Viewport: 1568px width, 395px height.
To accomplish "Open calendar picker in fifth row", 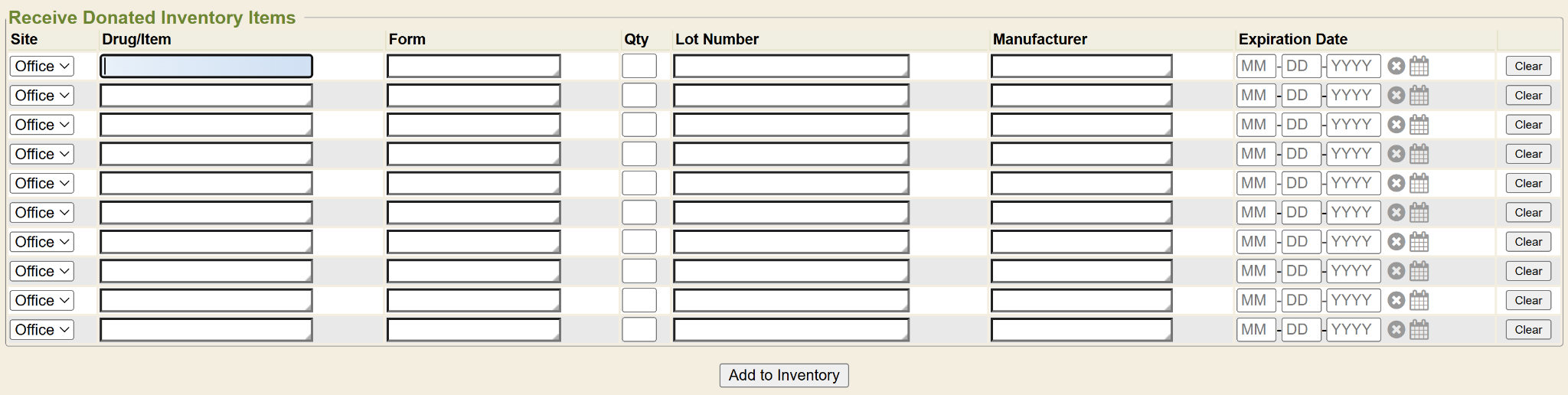I will coord(1419,184).
